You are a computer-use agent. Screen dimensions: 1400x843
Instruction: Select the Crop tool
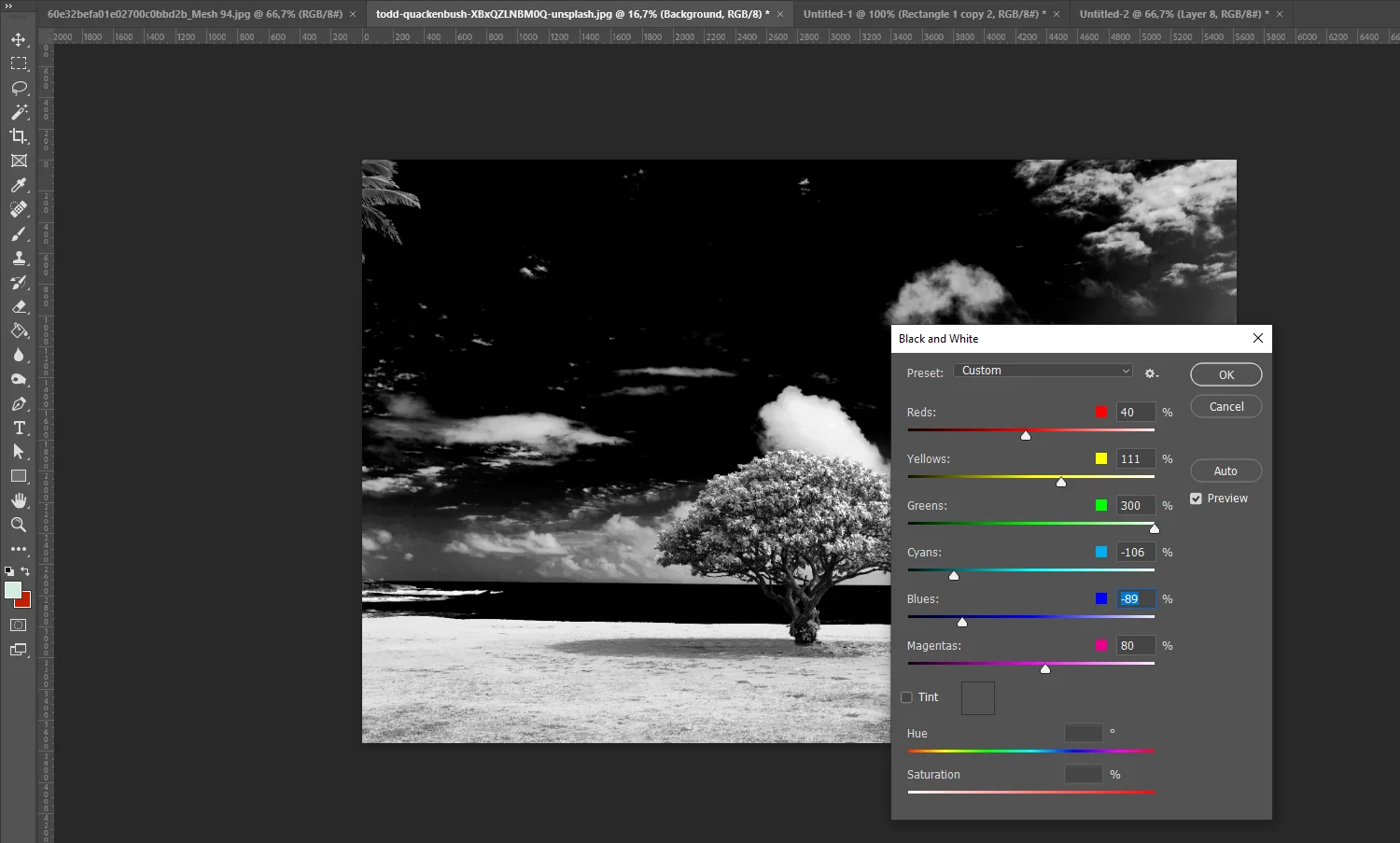[x=19, y=136]
